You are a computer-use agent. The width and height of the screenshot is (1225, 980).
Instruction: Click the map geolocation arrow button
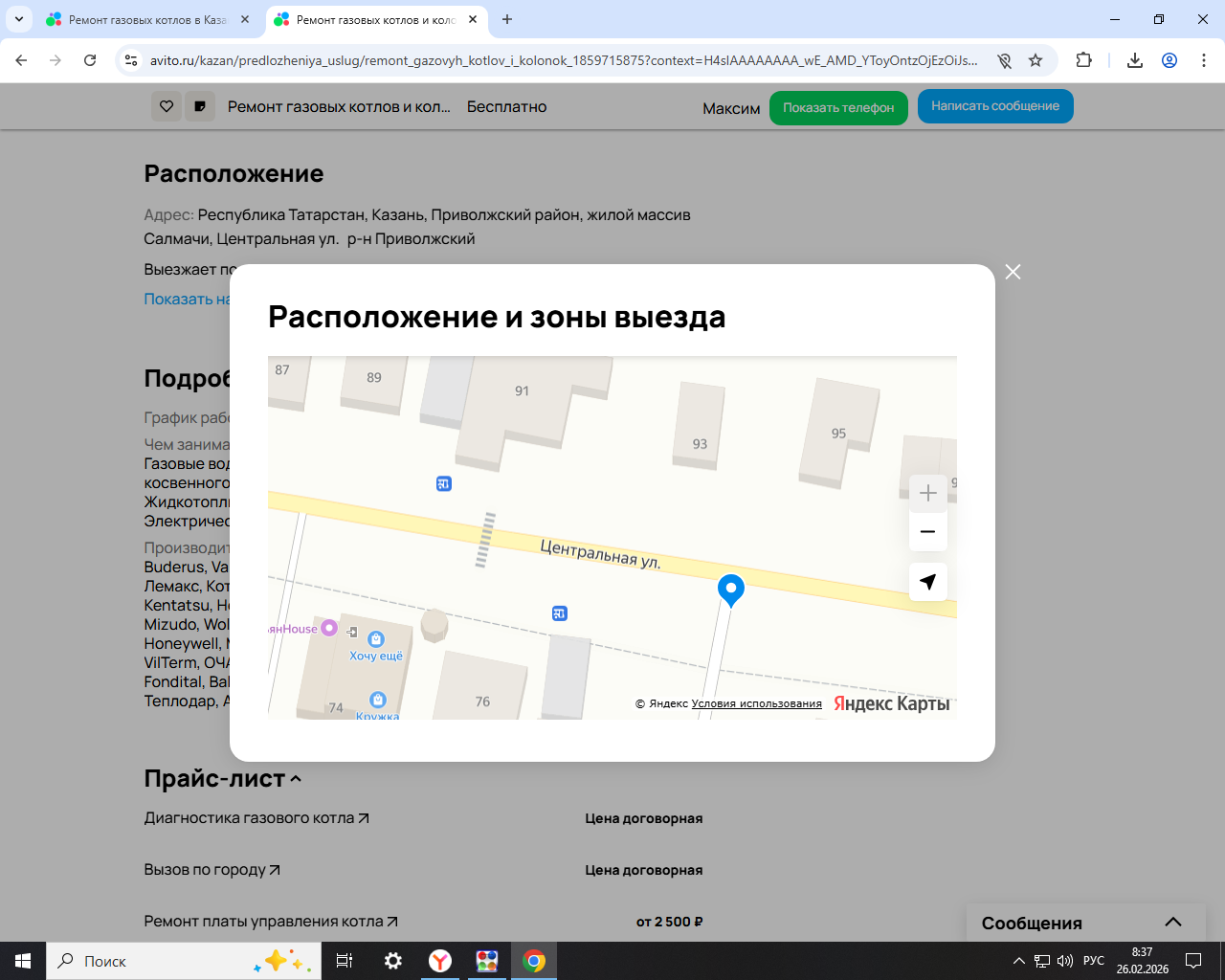pyautogui.click(x=927, y=582)
